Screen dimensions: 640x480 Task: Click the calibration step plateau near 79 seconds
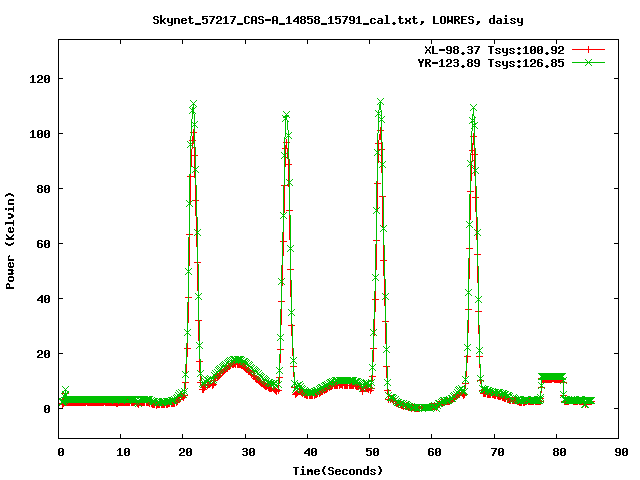pyautogui.click(x=552, y=378)
